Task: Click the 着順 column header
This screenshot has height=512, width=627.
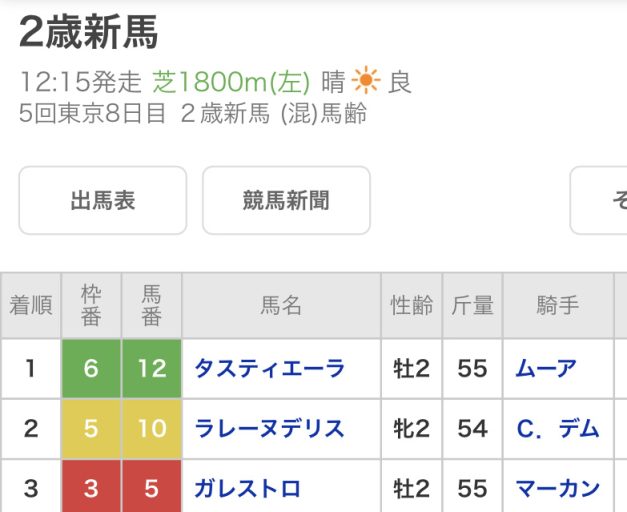Action: tap(31, 306)
